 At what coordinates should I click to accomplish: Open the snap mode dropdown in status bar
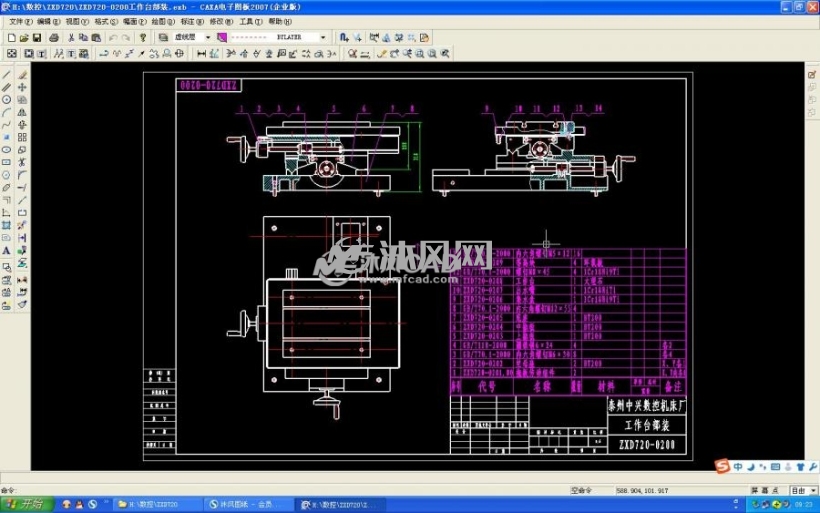pos(814,491)
